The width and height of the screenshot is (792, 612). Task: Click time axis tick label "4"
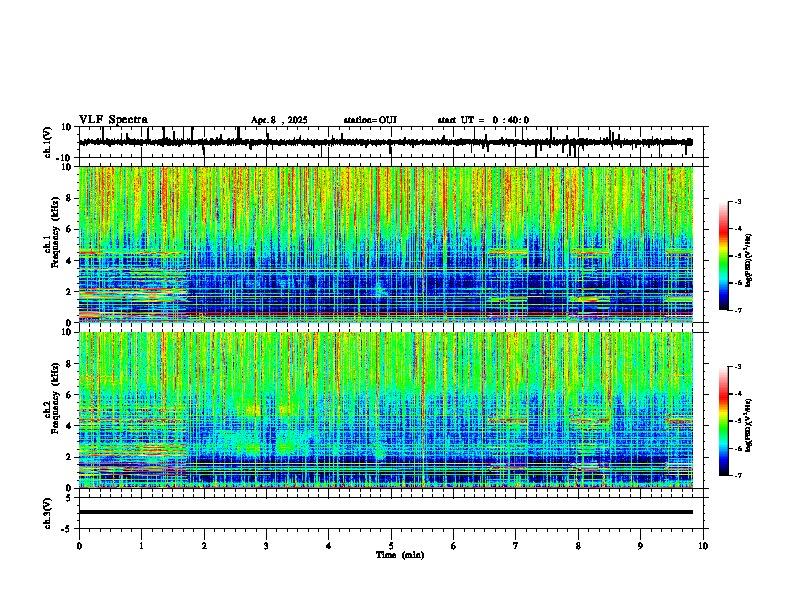coord(328,546)
